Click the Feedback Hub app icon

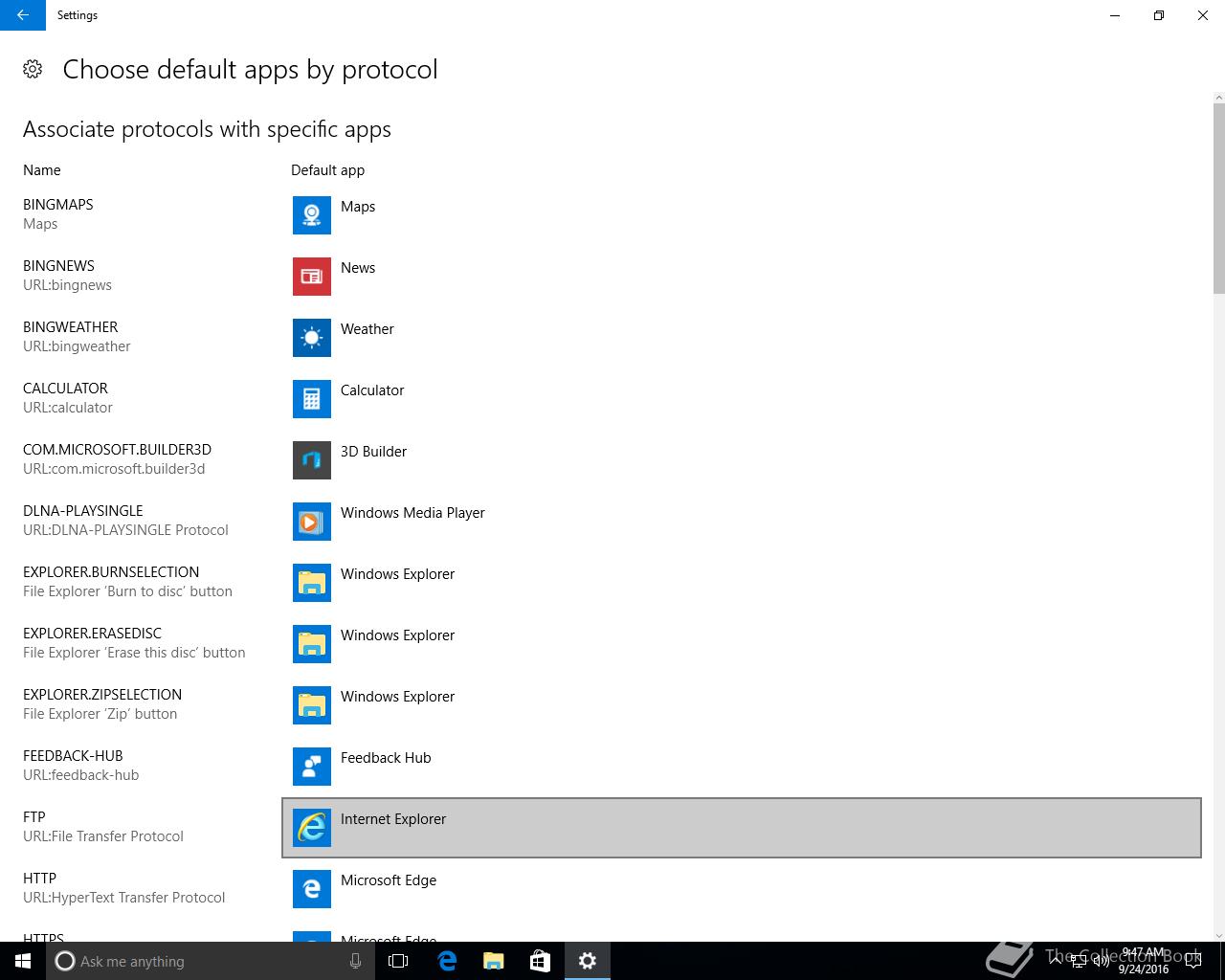pos(312,767)
